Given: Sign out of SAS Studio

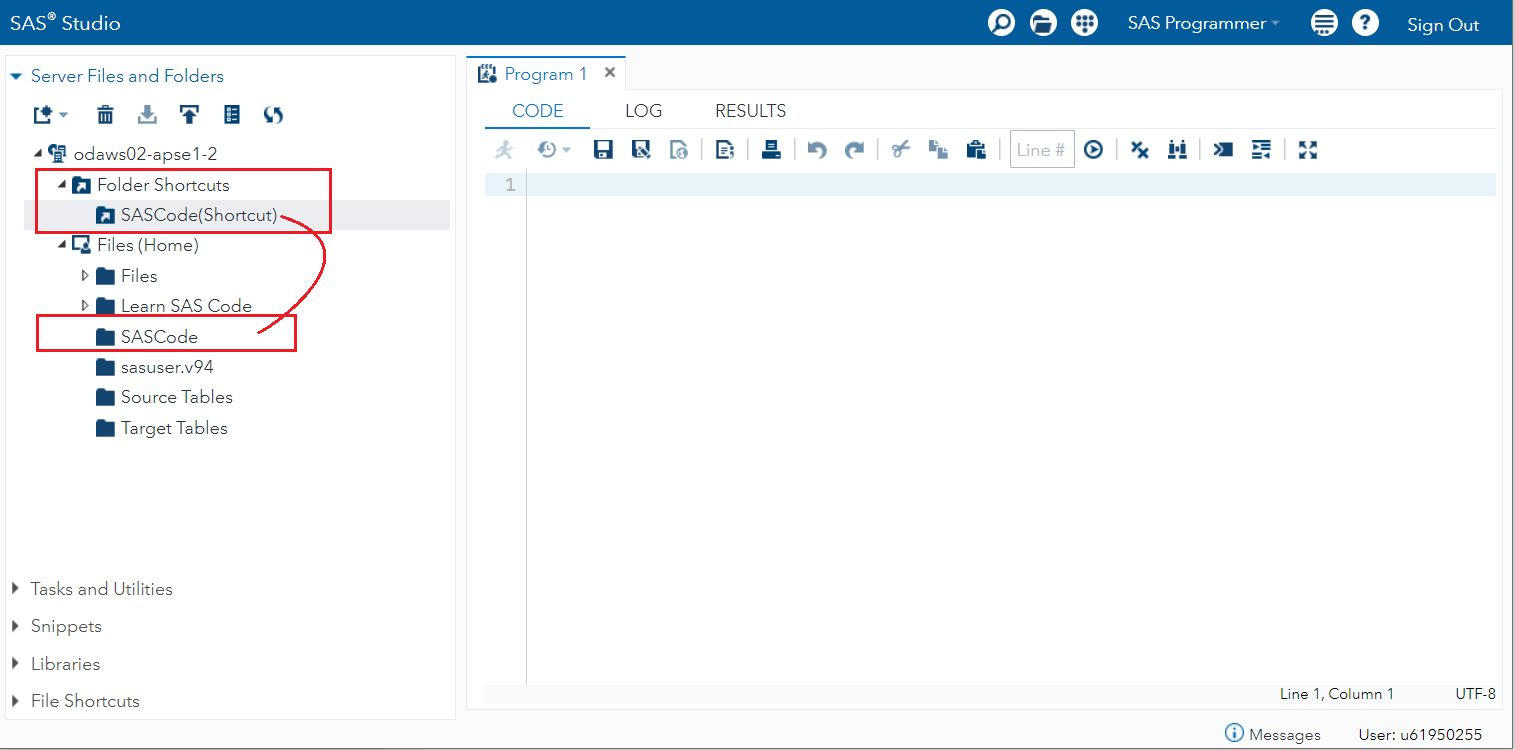Looking at the screenshot, I should tap(1442, 24).
